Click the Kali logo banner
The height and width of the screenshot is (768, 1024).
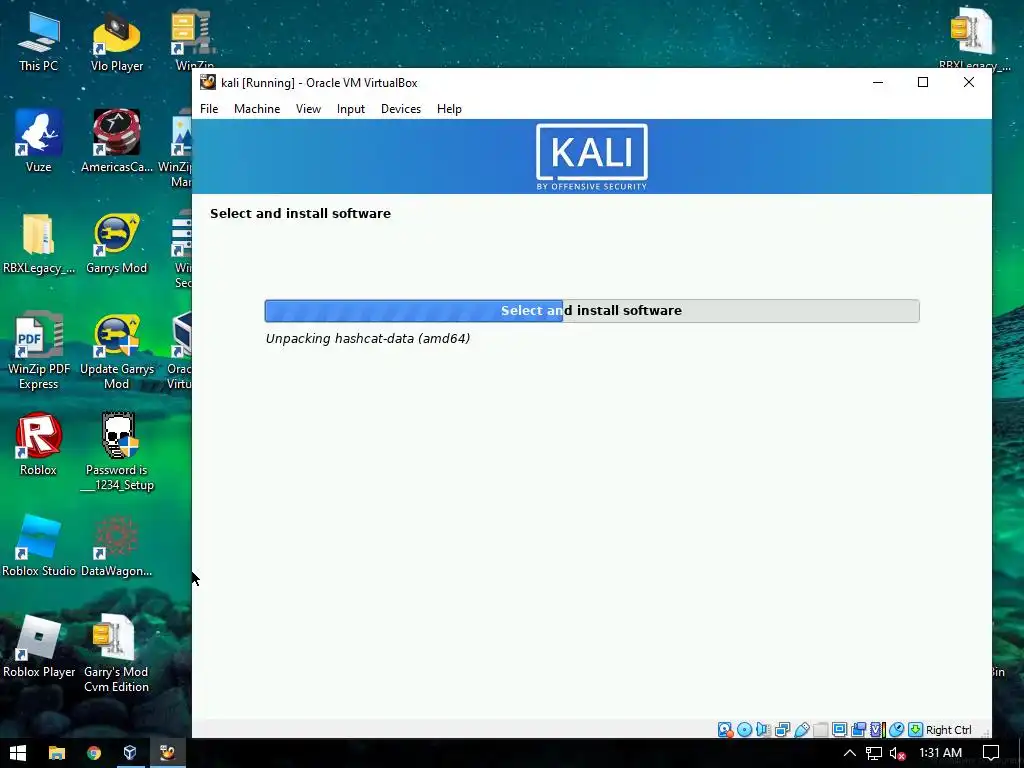592,157
